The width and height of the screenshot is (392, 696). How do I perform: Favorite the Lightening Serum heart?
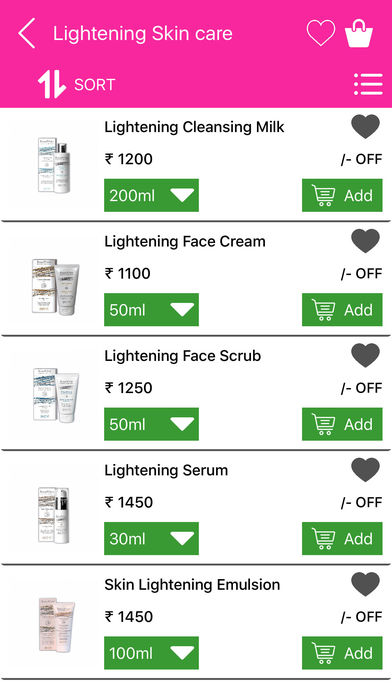365,470
